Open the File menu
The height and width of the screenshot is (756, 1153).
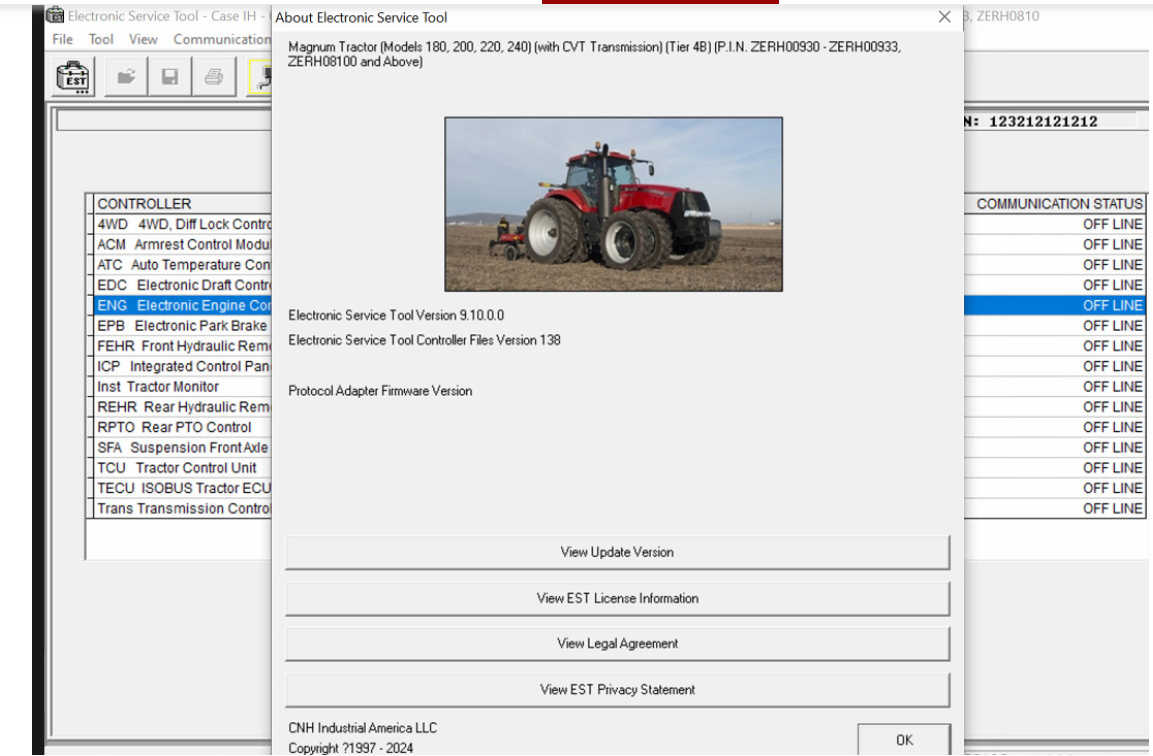click(x=62, y=39)
